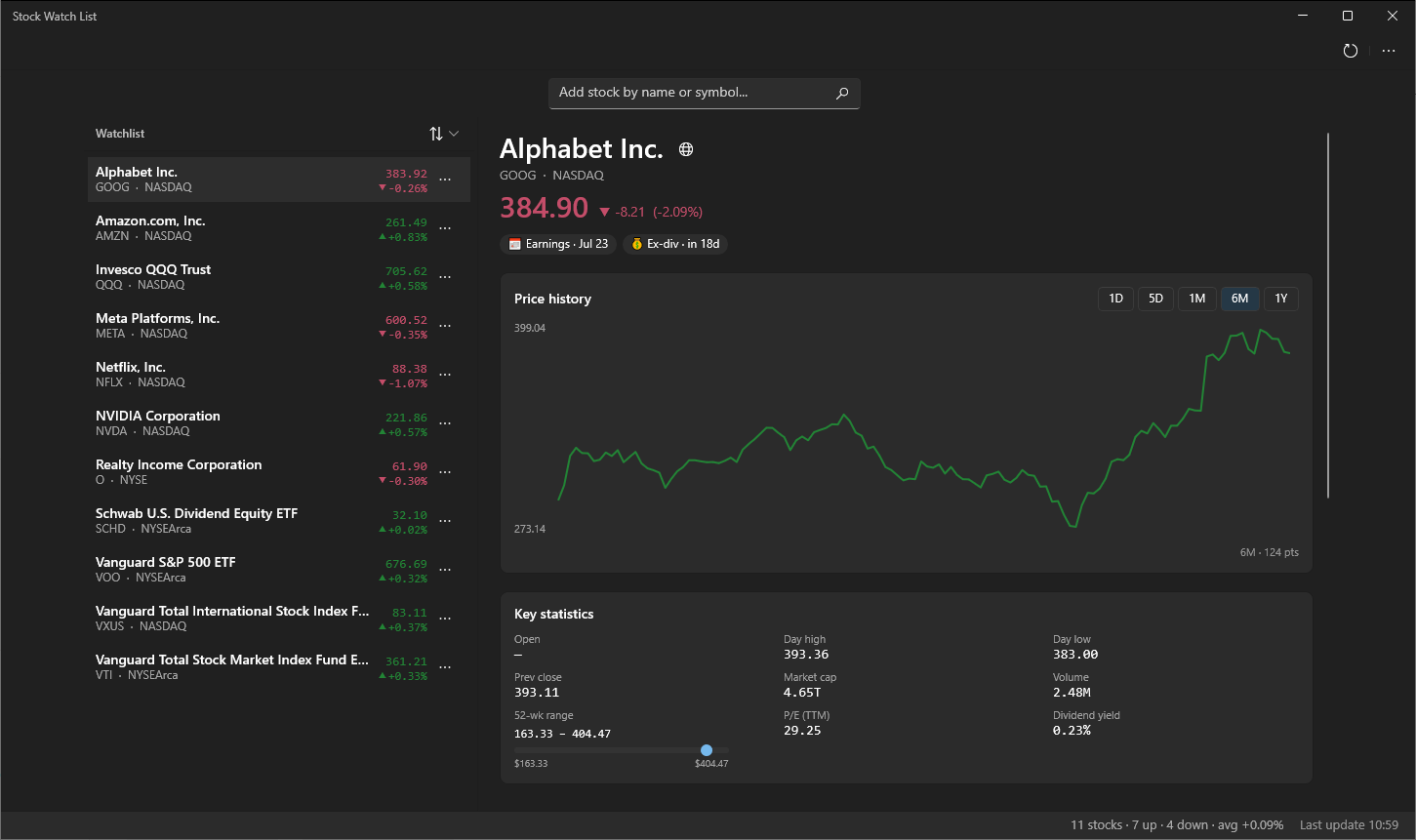Image resolution: width=1416 pixels, height=840 pixels.
Task: Select the 1D price history range
Action: (1115, 299)
